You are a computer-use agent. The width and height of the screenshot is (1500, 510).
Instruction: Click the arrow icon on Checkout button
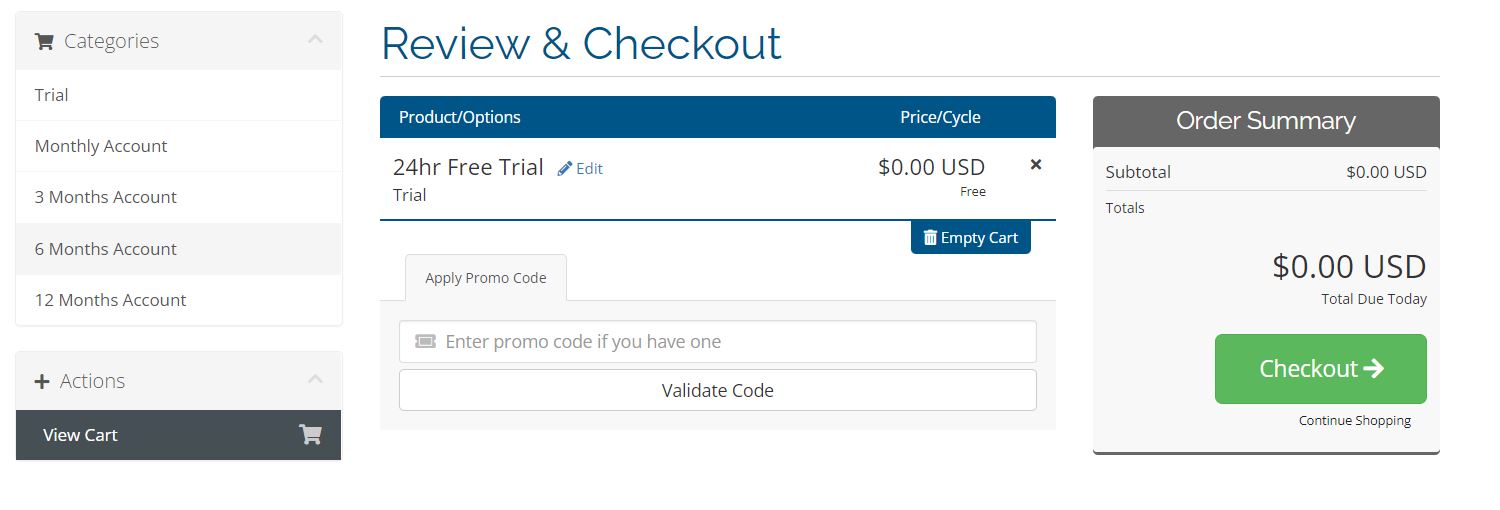pyautogui.click(x=1373, y=369)
